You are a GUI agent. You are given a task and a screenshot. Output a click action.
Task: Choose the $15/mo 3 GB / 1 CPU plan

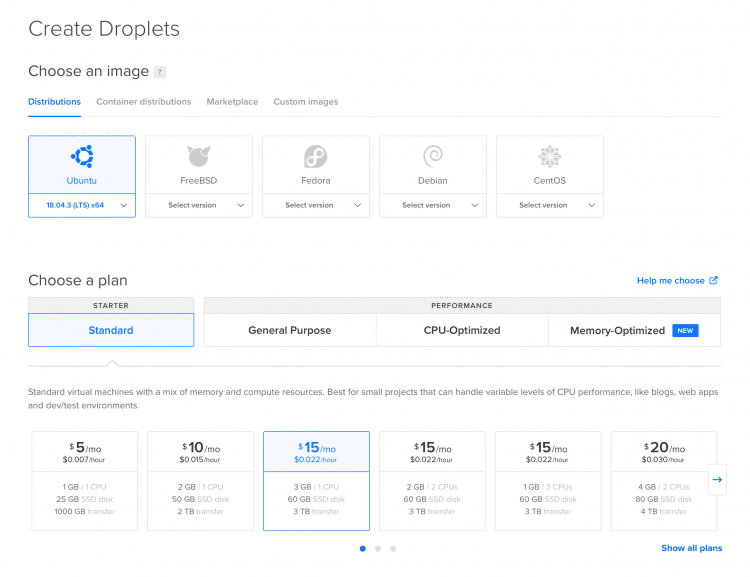pos(316,481)
